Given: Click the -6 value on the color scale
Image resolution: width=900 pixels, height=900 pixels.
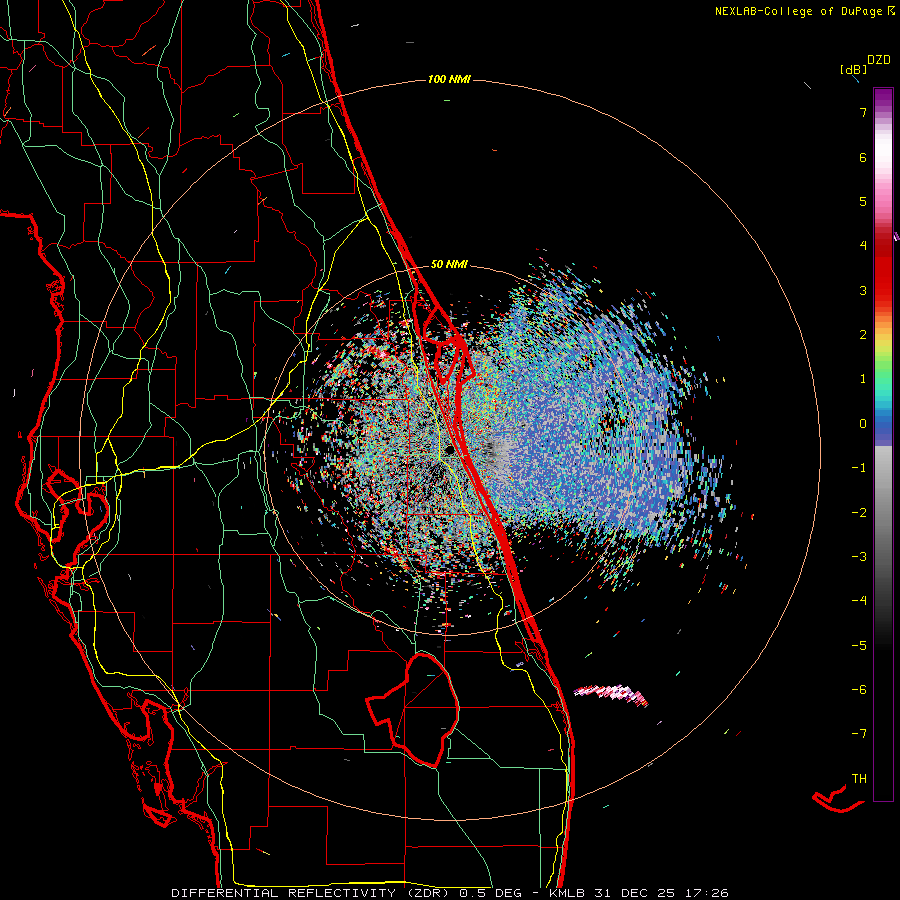Looking at the screenshot, I should [x=859, y=690].
